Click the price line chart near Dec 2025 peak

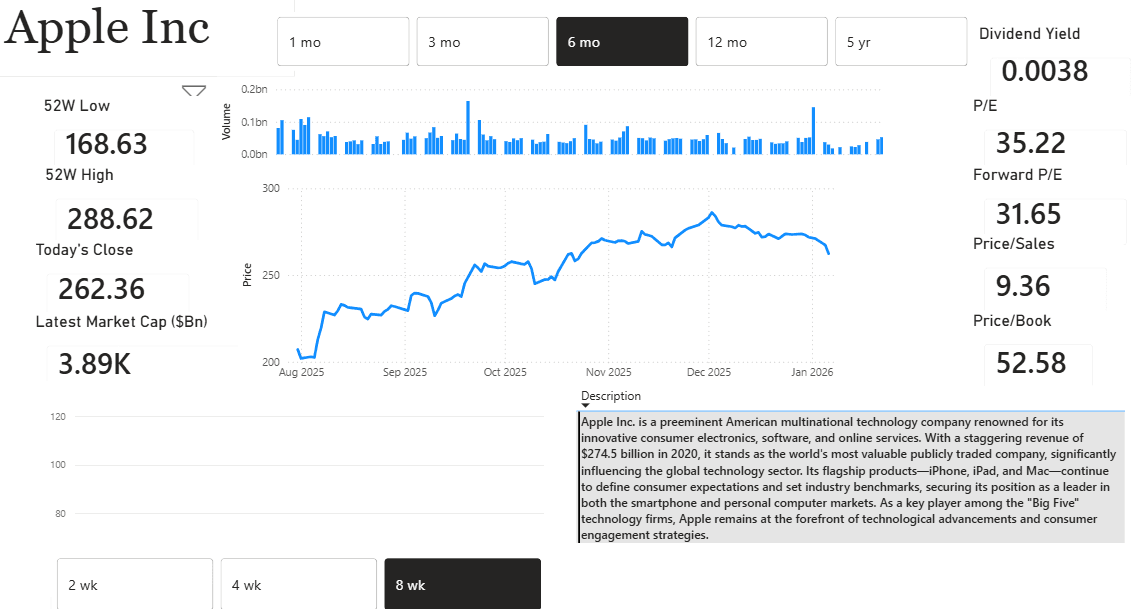point(712,213)
